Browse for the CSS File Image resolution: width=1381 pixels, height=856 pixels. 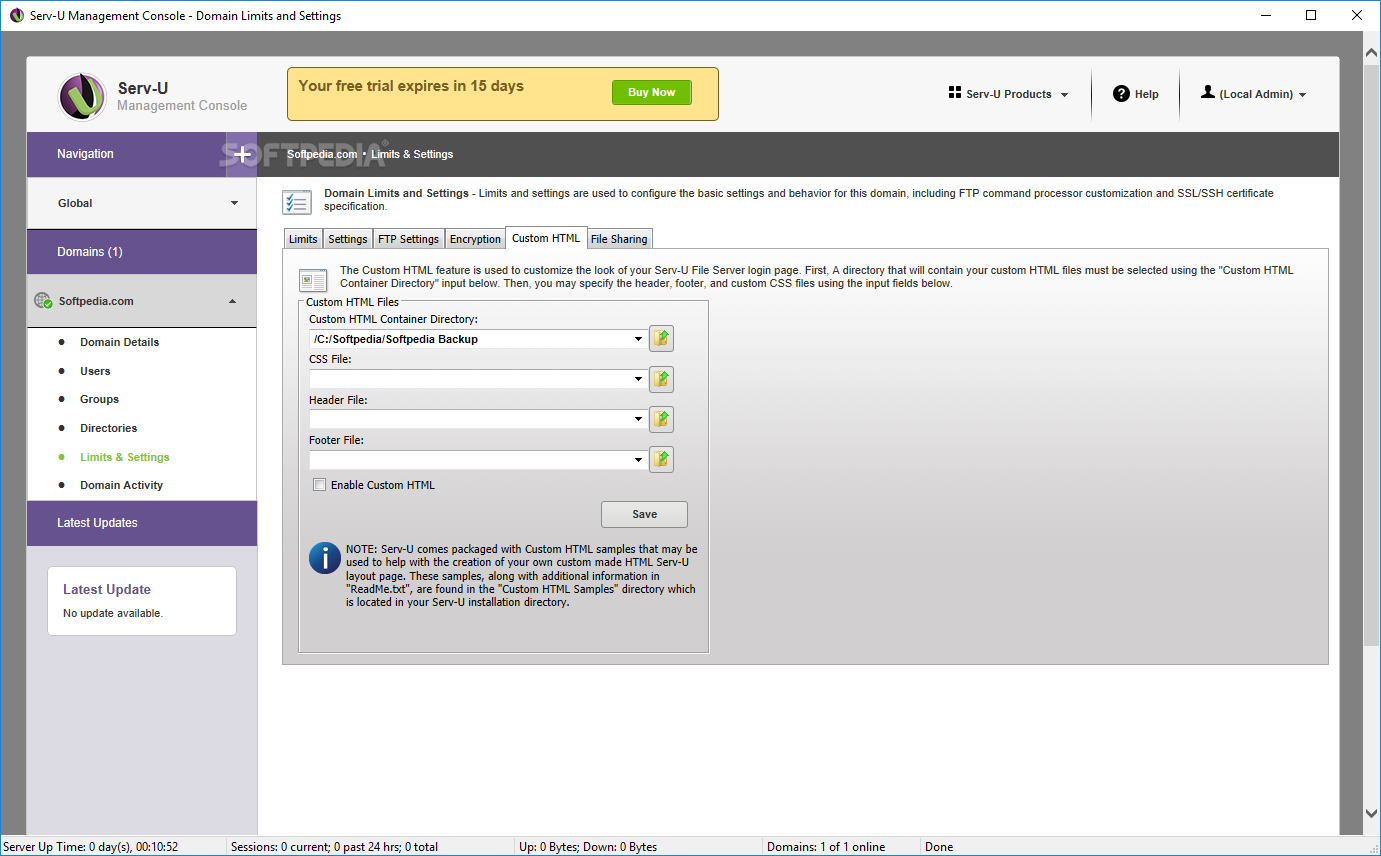pos(661,379)
